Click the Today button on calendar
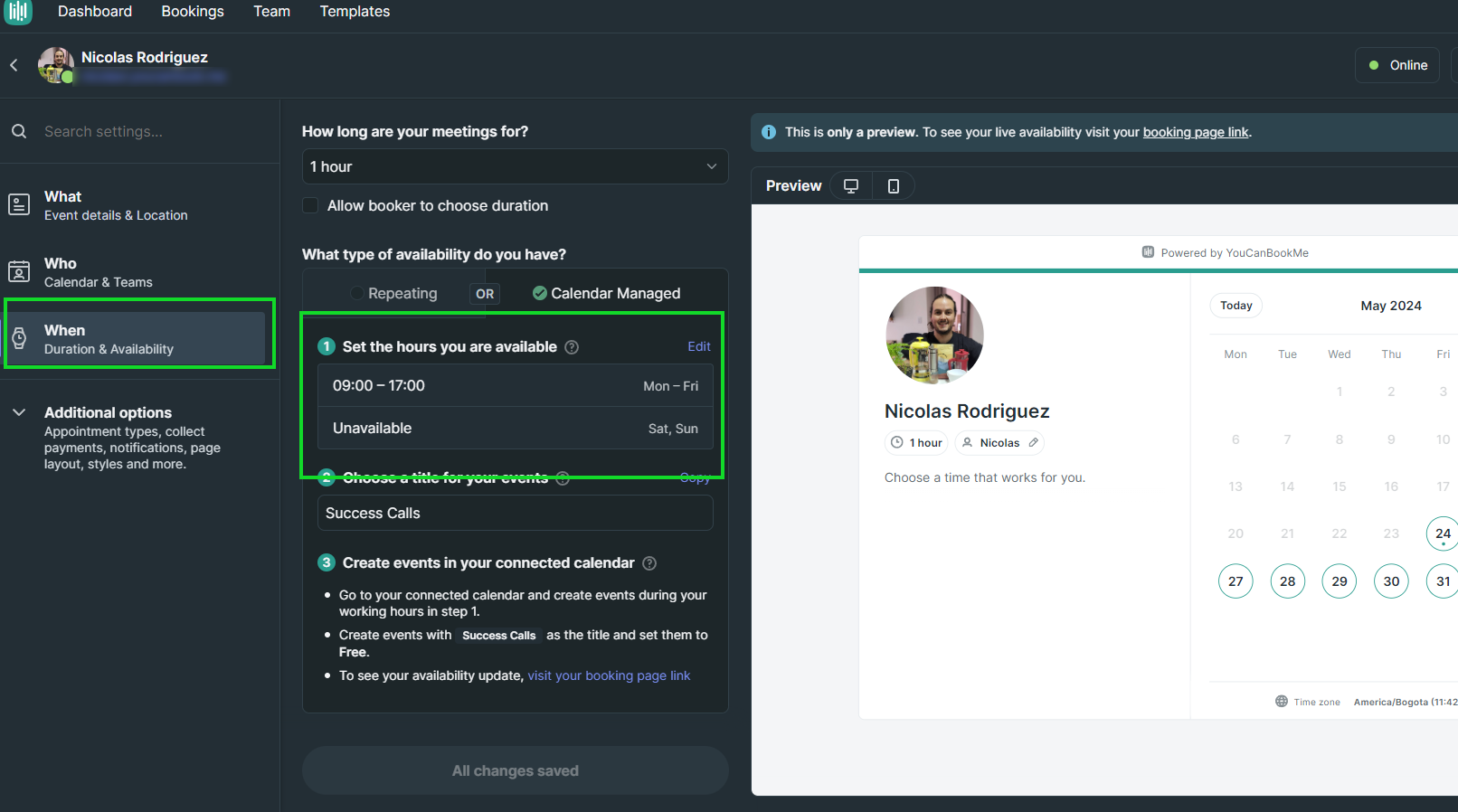The width and height of the screenshot is (1458, 812). [x=1236, y=306]
